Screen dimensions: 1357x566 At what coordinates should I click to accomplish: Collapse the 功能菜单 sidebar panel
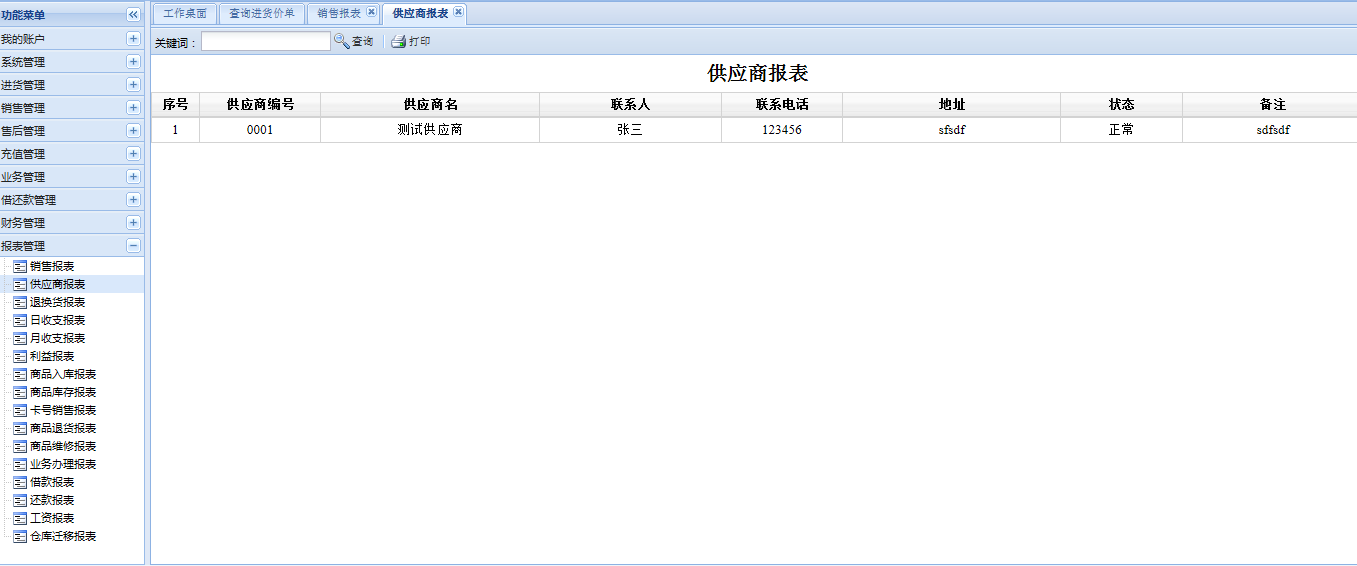[x=133, y=15]
